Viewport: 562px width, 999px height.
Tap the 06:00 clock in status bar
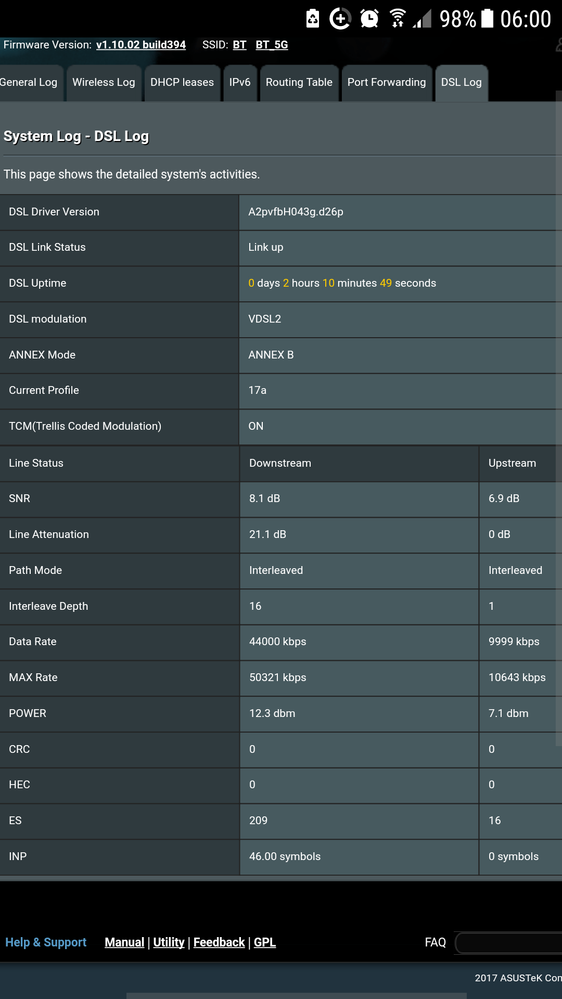[526, 19]
